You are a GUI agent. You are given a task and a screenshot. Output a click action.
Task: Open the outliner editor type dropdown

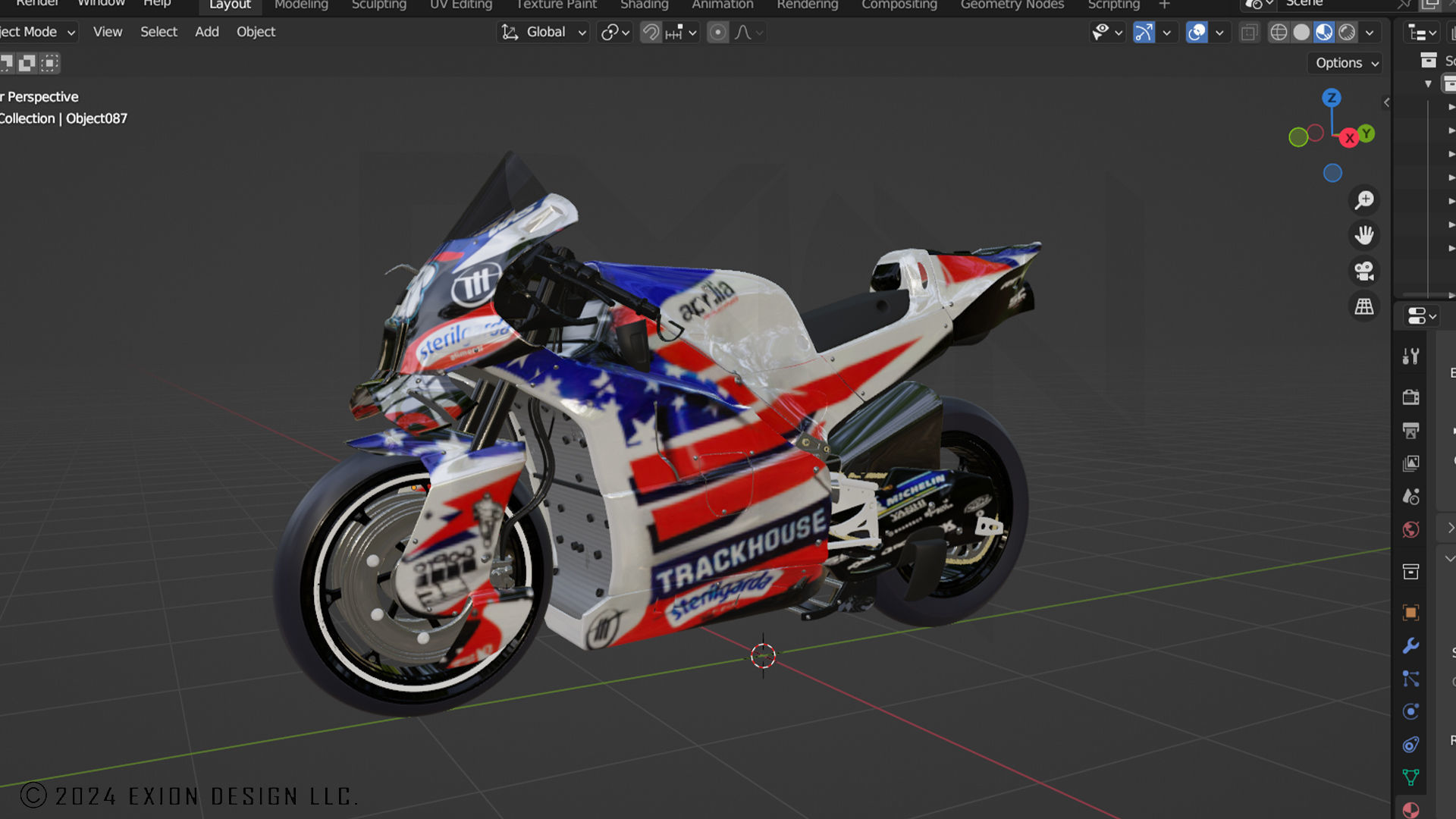click(1421, 33)
